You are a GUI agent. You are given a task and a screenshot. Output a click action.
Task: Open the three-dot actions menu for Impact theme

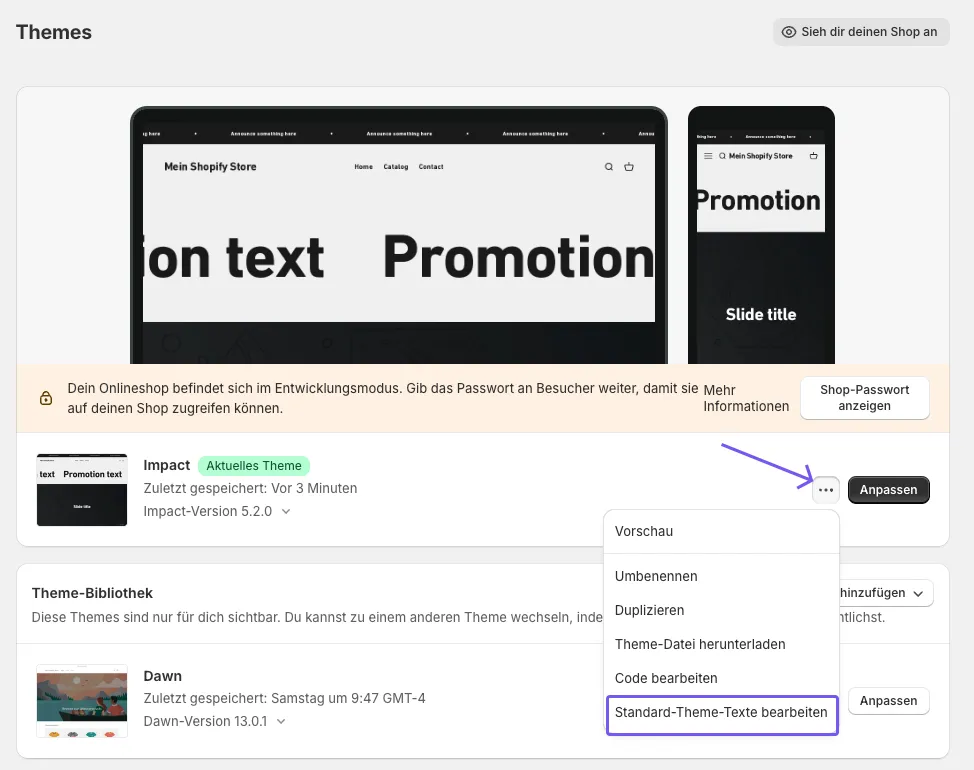[x=826, y=490]
